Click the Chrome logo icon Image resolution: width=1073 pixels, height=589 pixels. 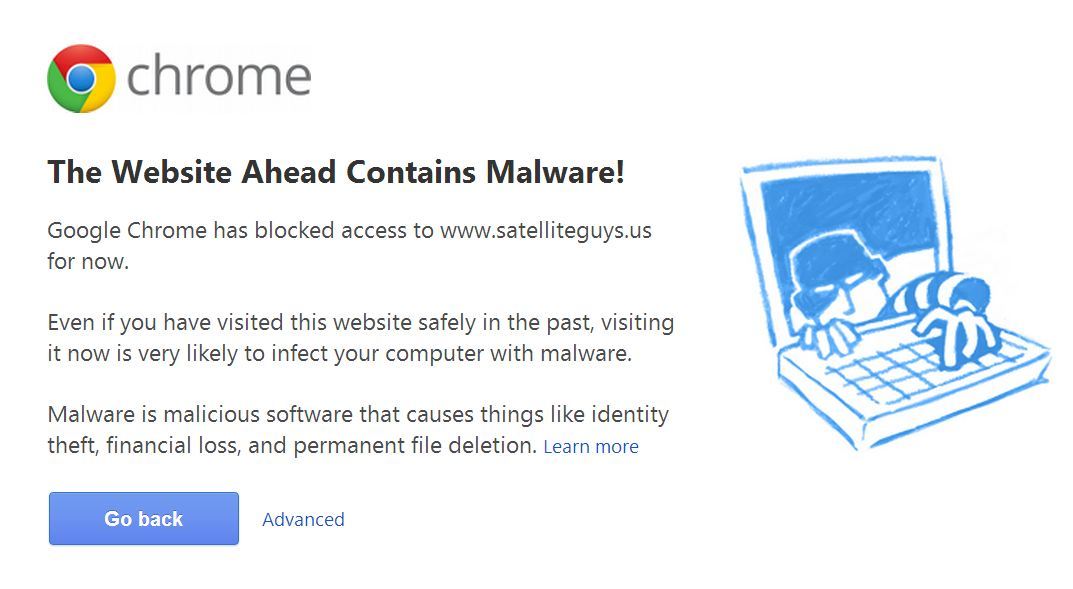pos(81,78)
